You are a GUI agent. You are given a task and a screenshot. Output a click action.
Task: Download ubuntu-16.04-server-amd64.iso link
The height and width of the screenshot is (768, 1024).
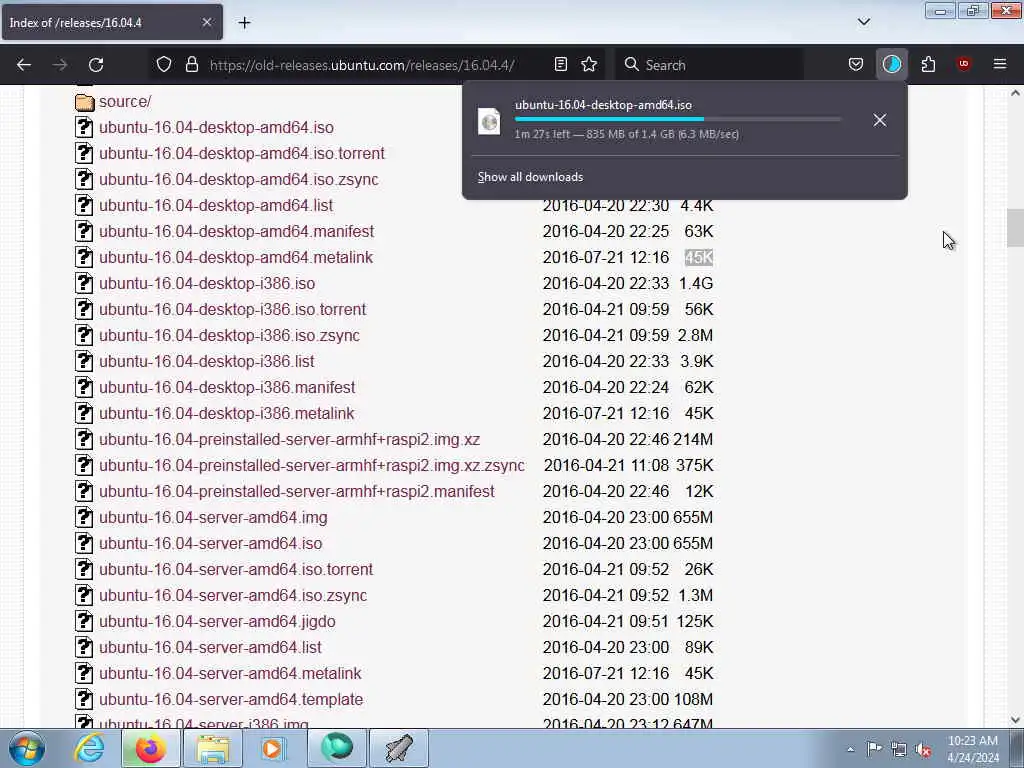[x=210, y=543]
